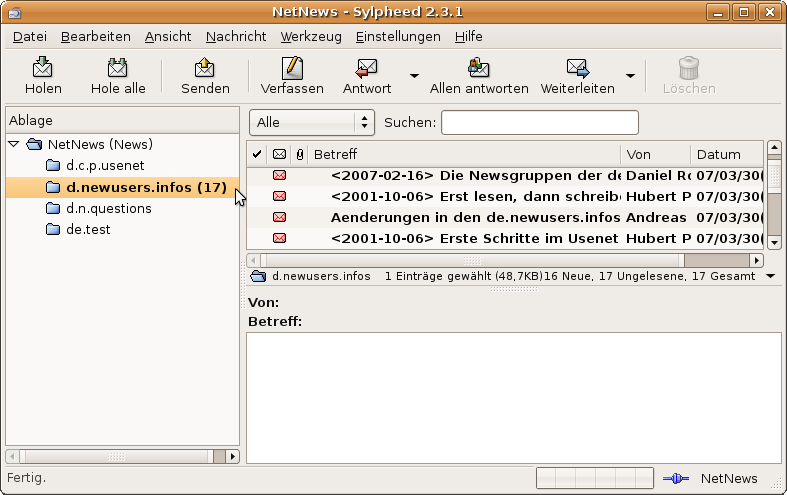
Task: Forward message with Weiterleiten icon
Action: 578,67
